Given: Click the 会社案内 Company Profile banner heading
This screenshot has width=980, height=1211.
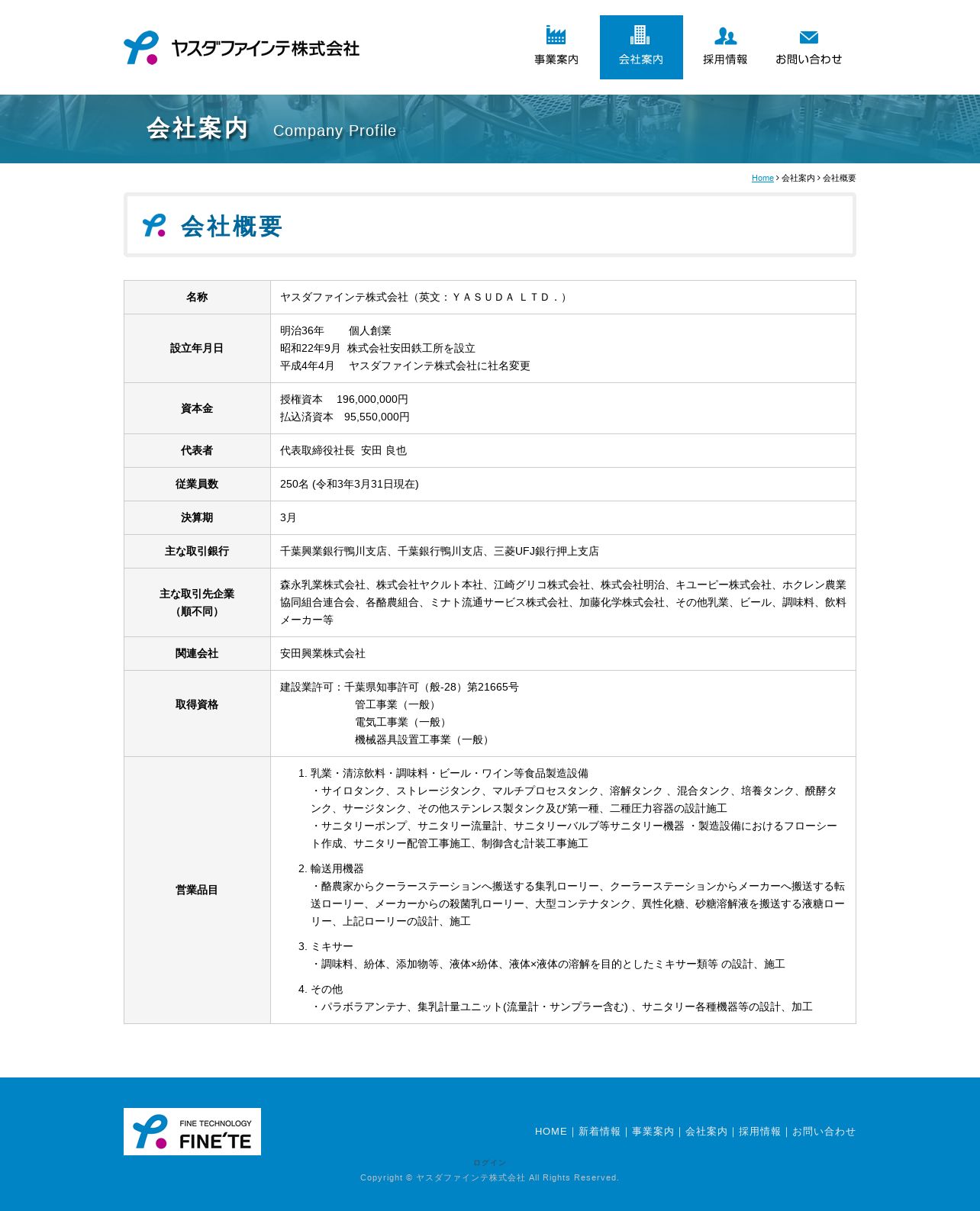Looking at the screenshot, I should point(272,129).
